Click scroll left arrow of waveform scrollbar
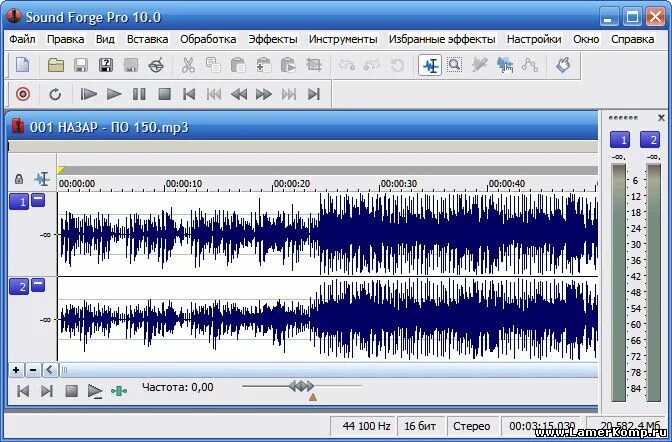Image resolution: width=672 pixels, height=442 pixels. coord(50,370)
